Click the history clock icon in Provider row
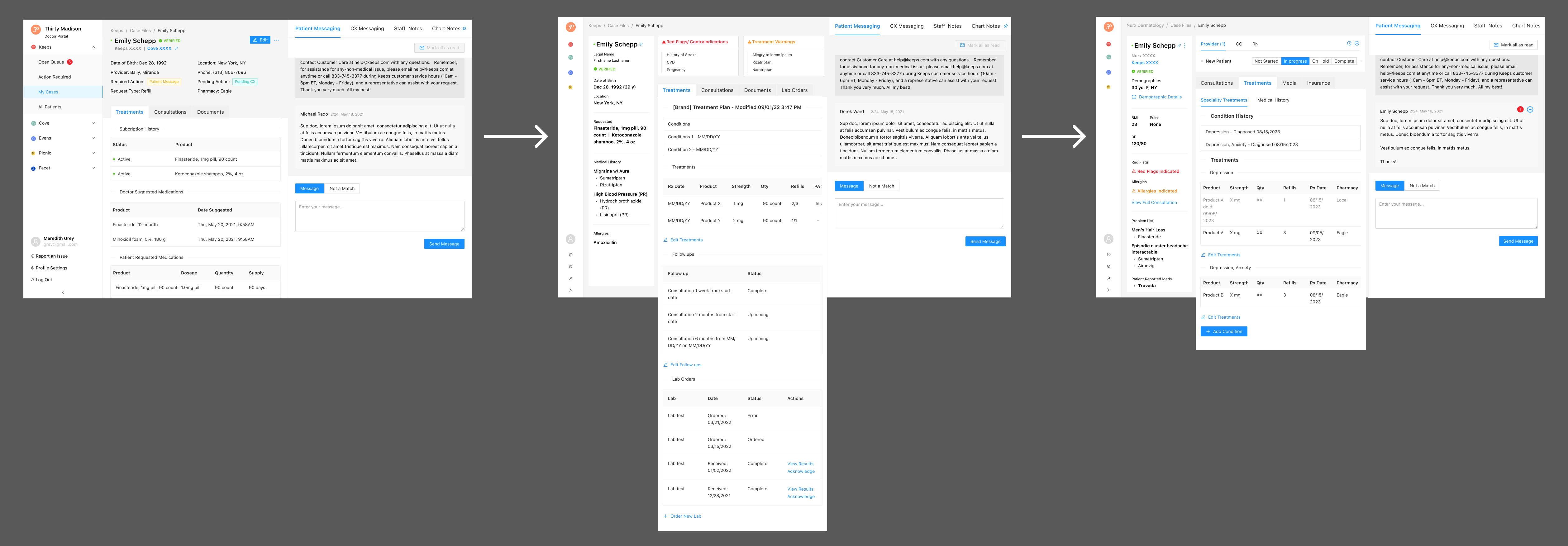This screenshot has height=546, width=1568. [x=1349, y=43]
